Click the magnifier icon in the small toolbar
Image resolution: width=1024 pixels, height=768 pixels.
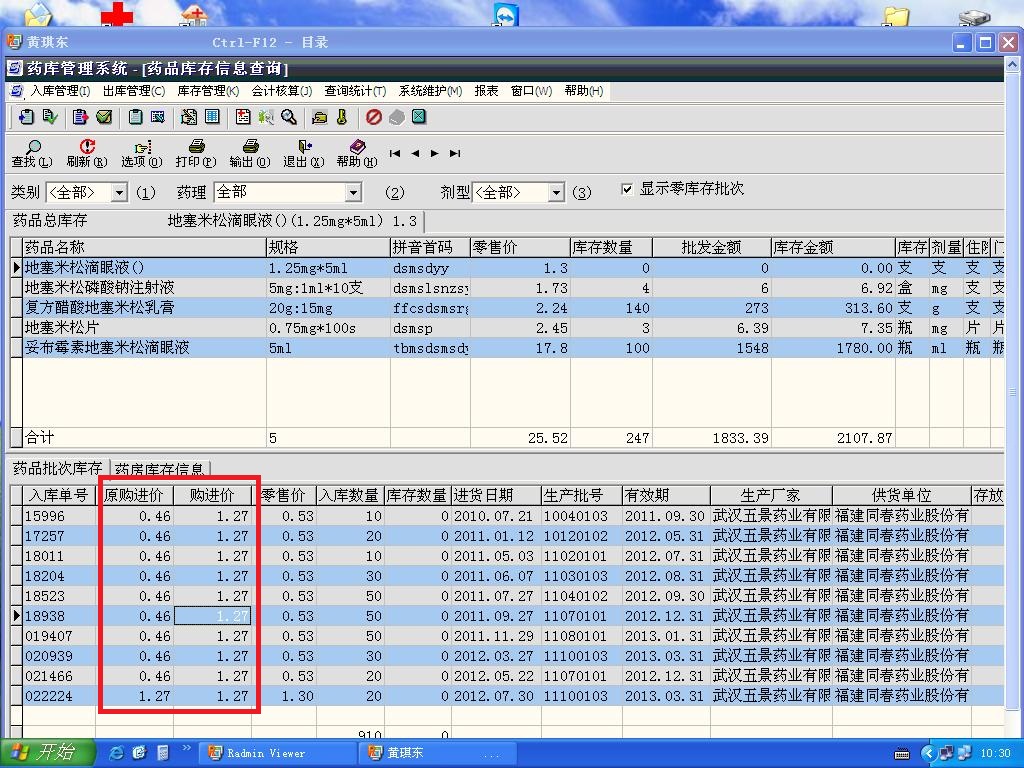289,117
